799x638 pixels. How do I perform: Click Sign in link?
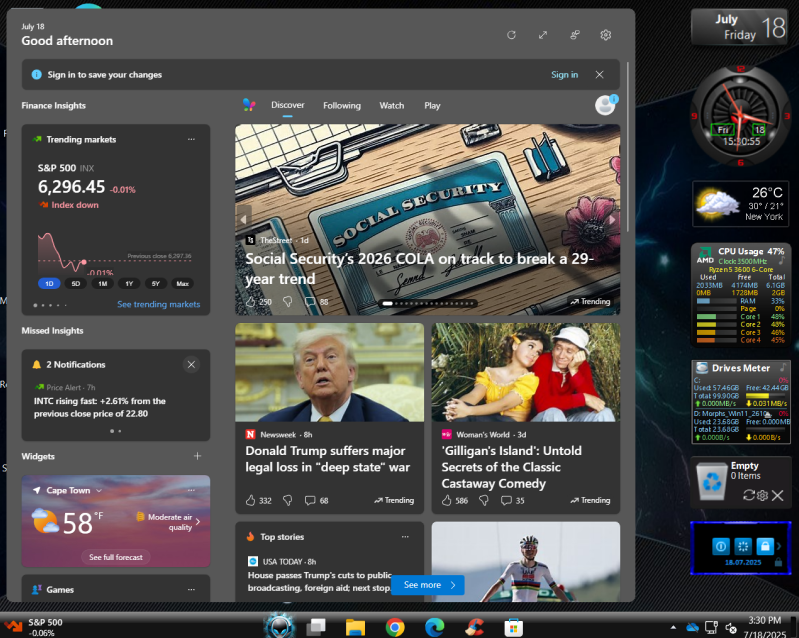[564, 74]
